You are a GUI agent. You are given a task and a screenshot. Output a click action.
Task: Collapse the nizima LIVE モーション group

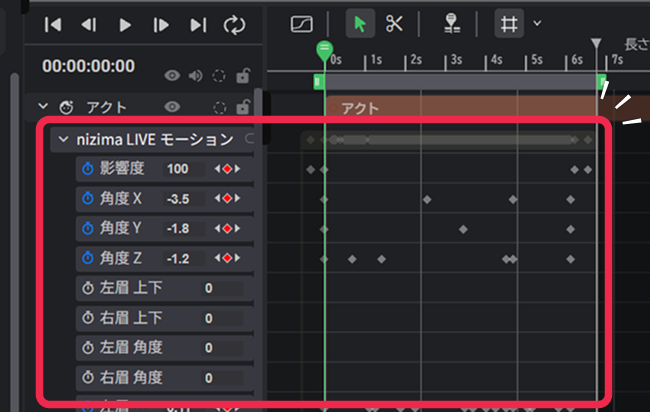click(x=64, y=139)
